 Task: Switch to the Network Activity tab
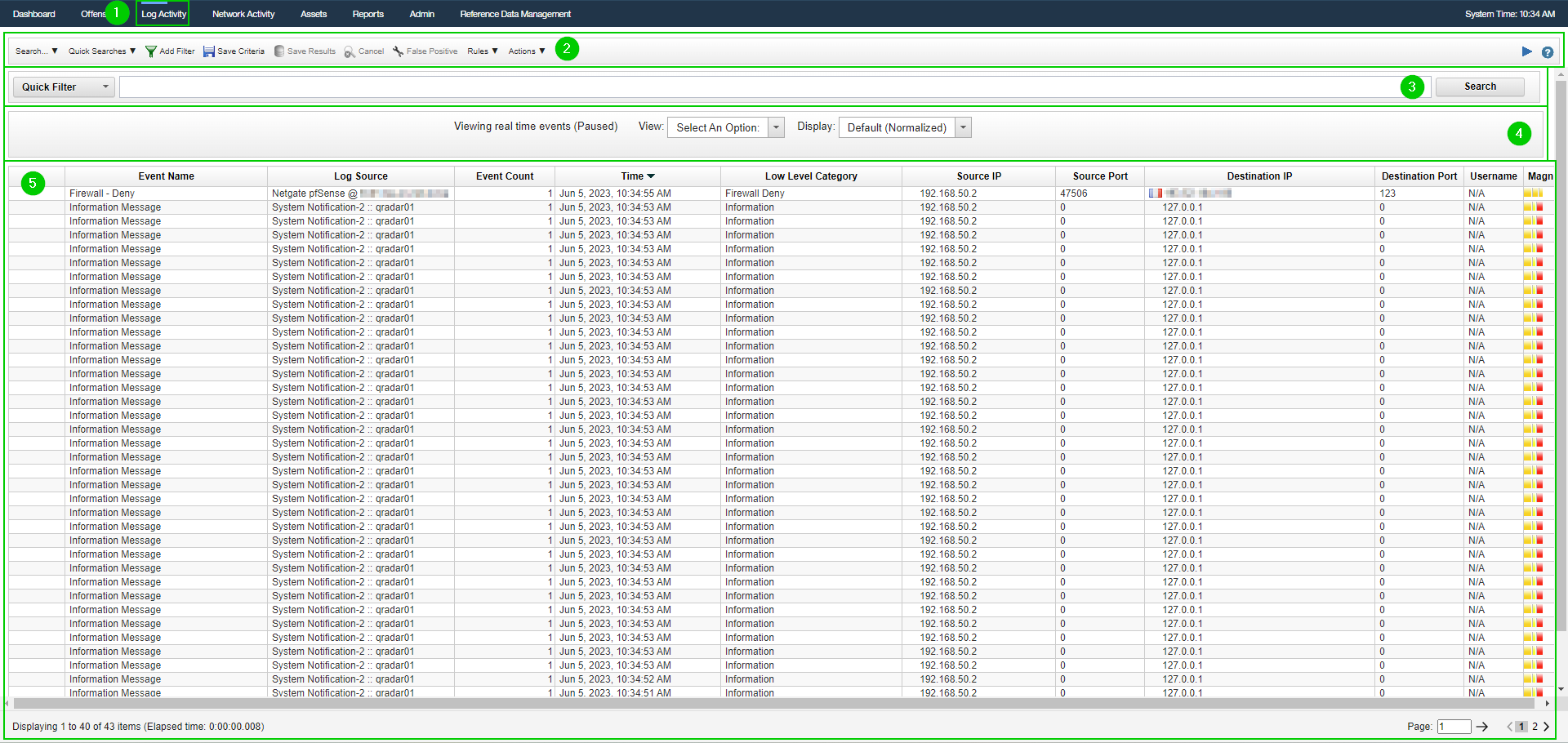(243, 14)
